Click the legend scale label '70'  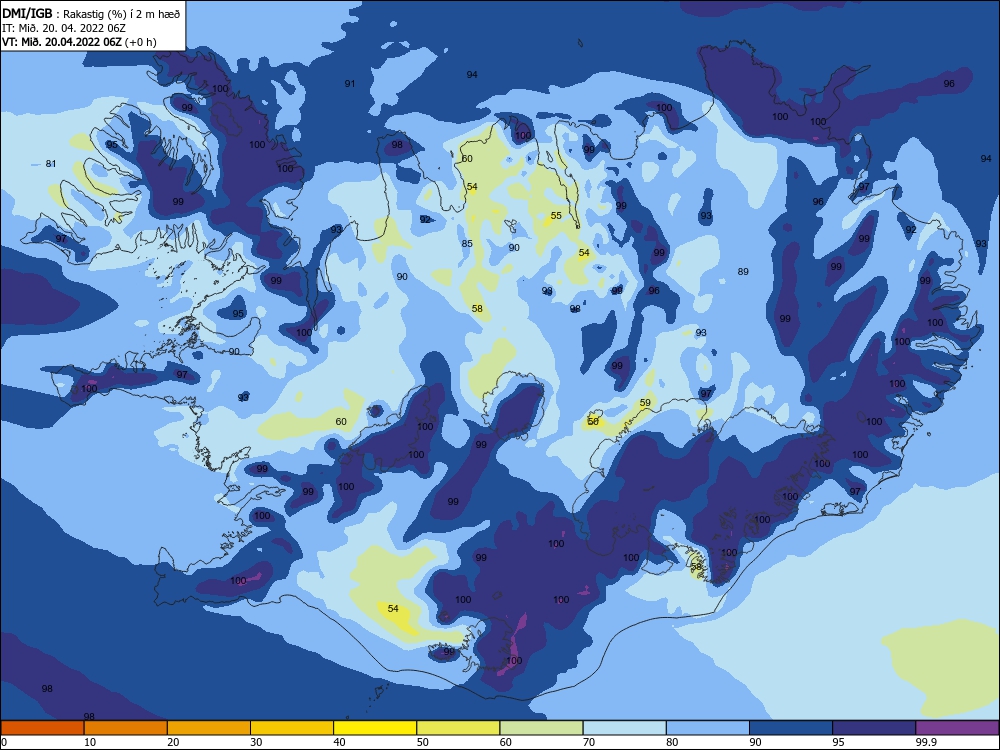589,742
